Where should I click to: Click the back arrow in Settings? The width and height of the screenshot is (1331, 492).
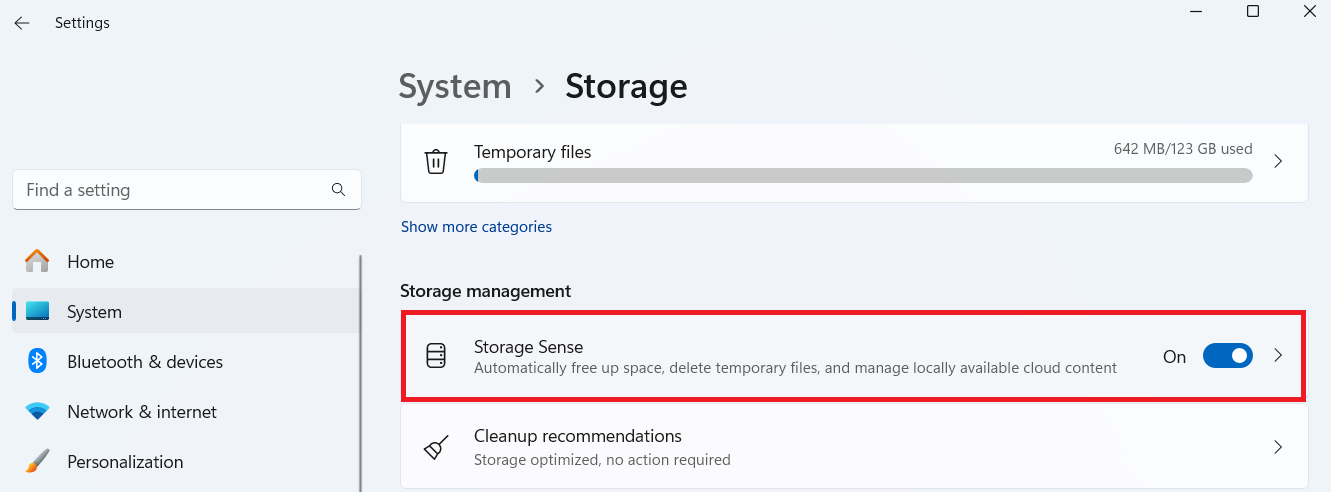tap(22, 23)
